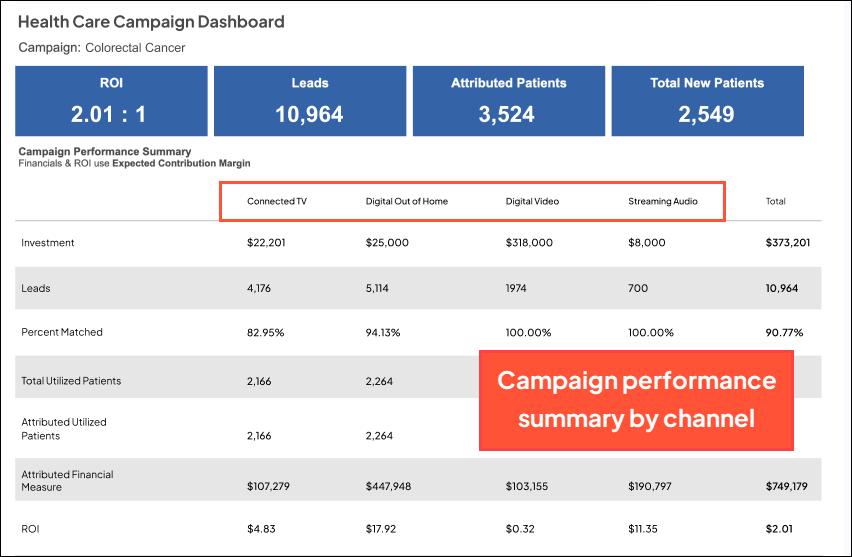The width and height of the screenshot is (852, 557).
Task: Select the Investment row label
Action: pos(48,243)
